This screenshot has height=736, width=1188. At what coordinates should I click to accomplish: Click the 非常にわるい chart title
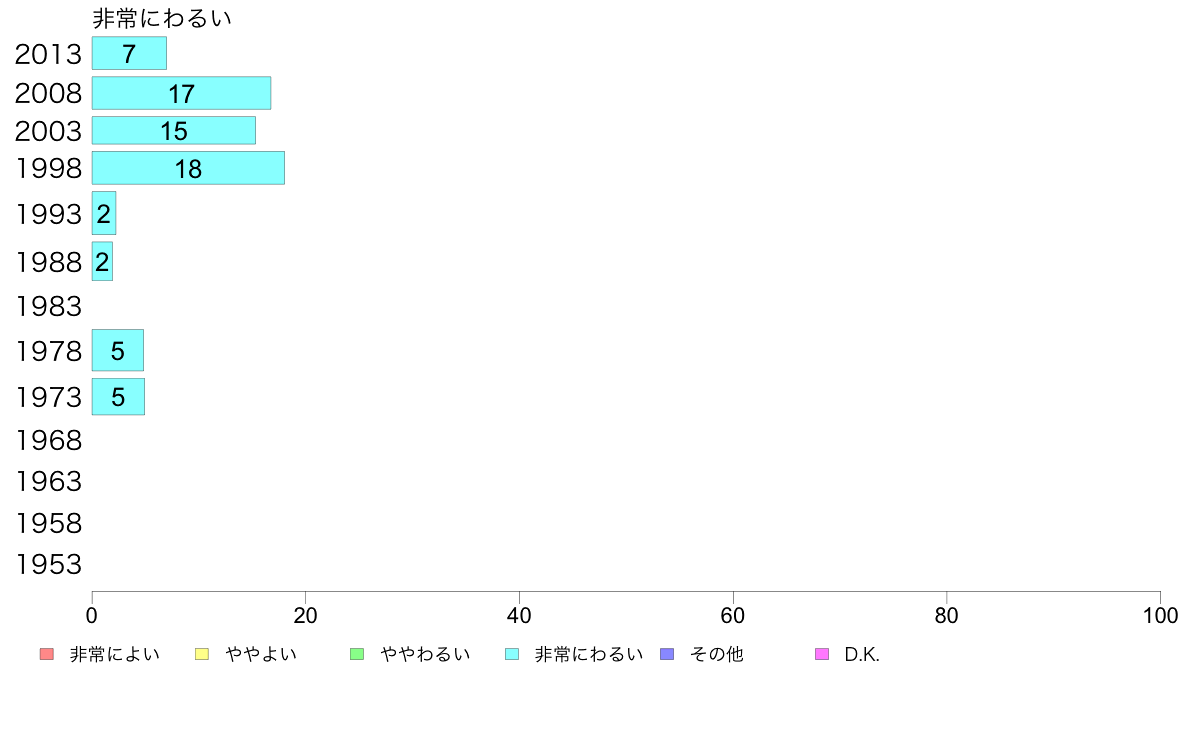click(x=162, y=19)
